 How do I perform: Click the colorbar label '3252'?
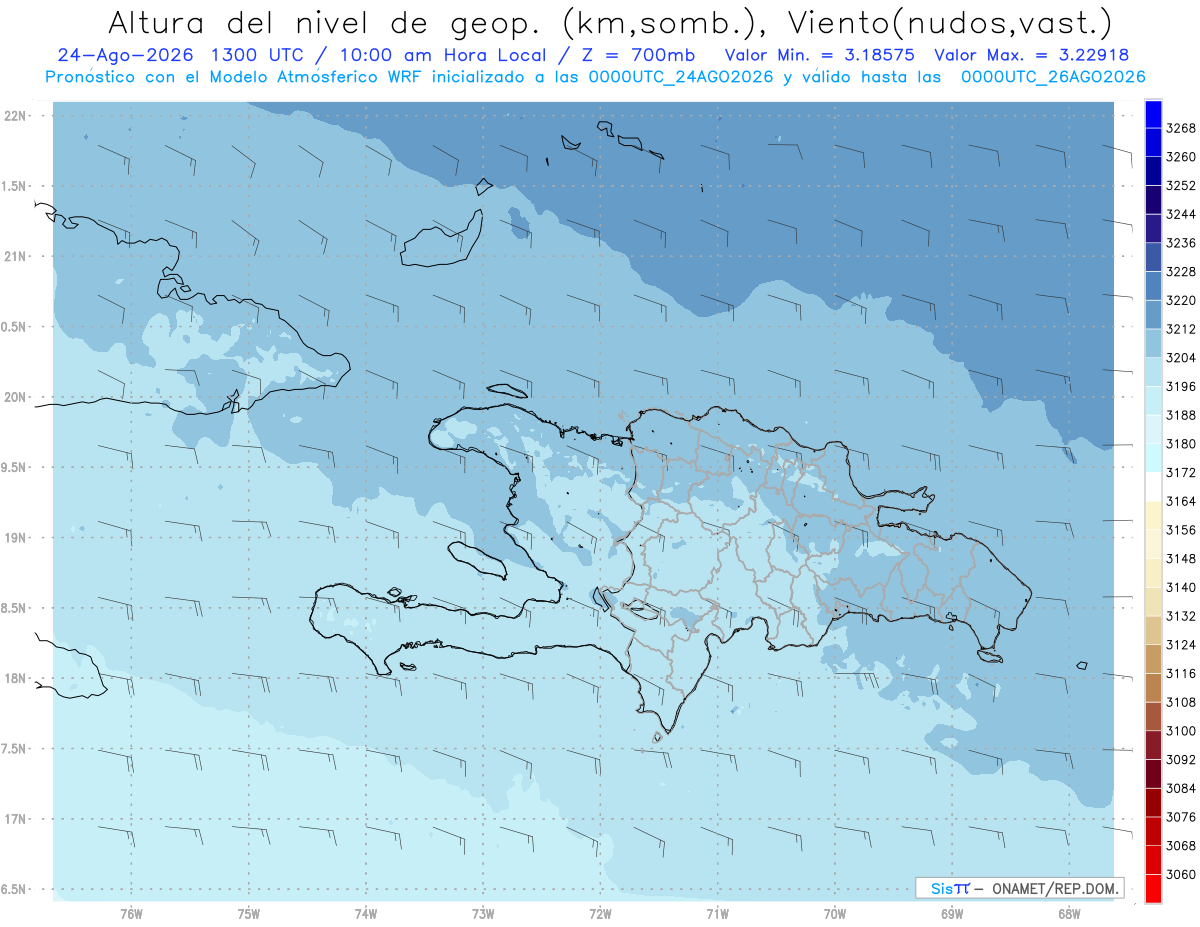point(1181,186)
